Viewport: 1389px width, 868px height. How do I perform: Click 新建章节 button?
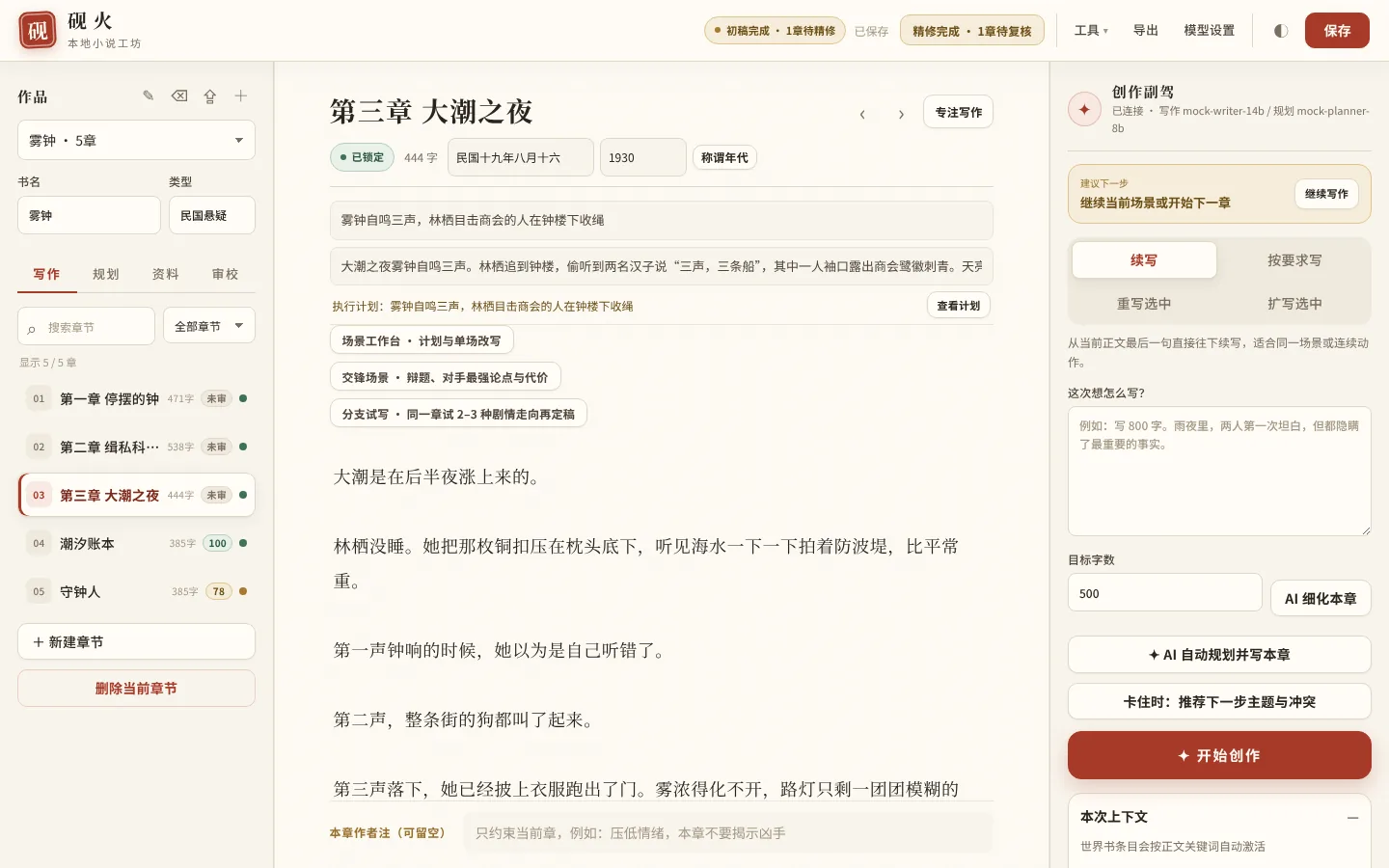coord(136,641)
